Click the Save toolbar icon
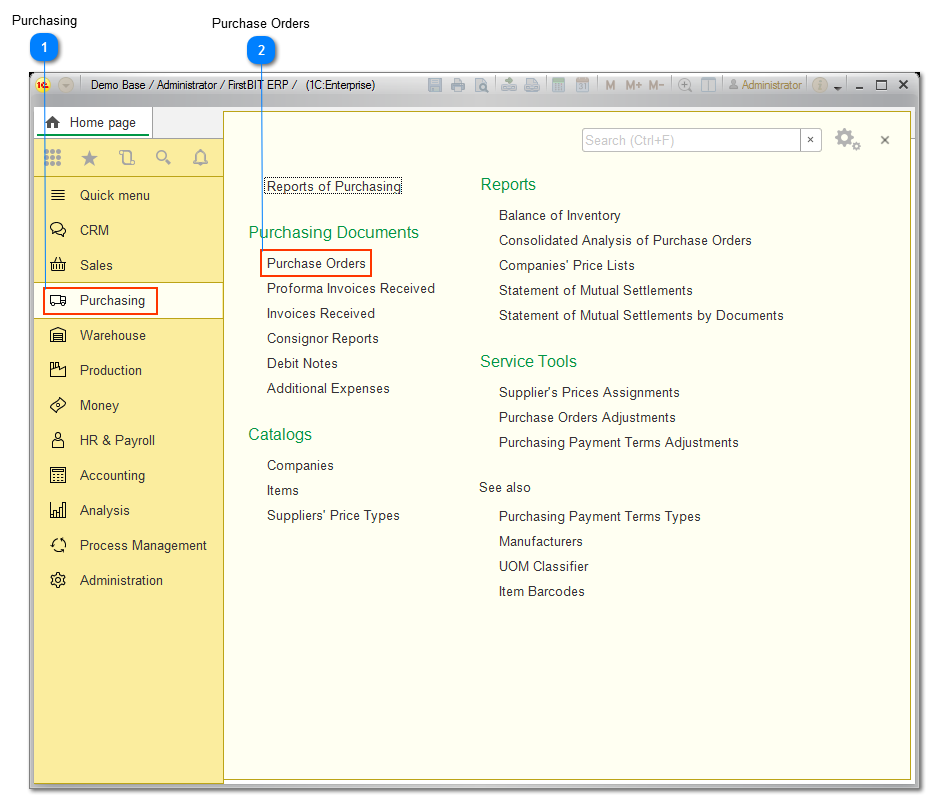 435,85
